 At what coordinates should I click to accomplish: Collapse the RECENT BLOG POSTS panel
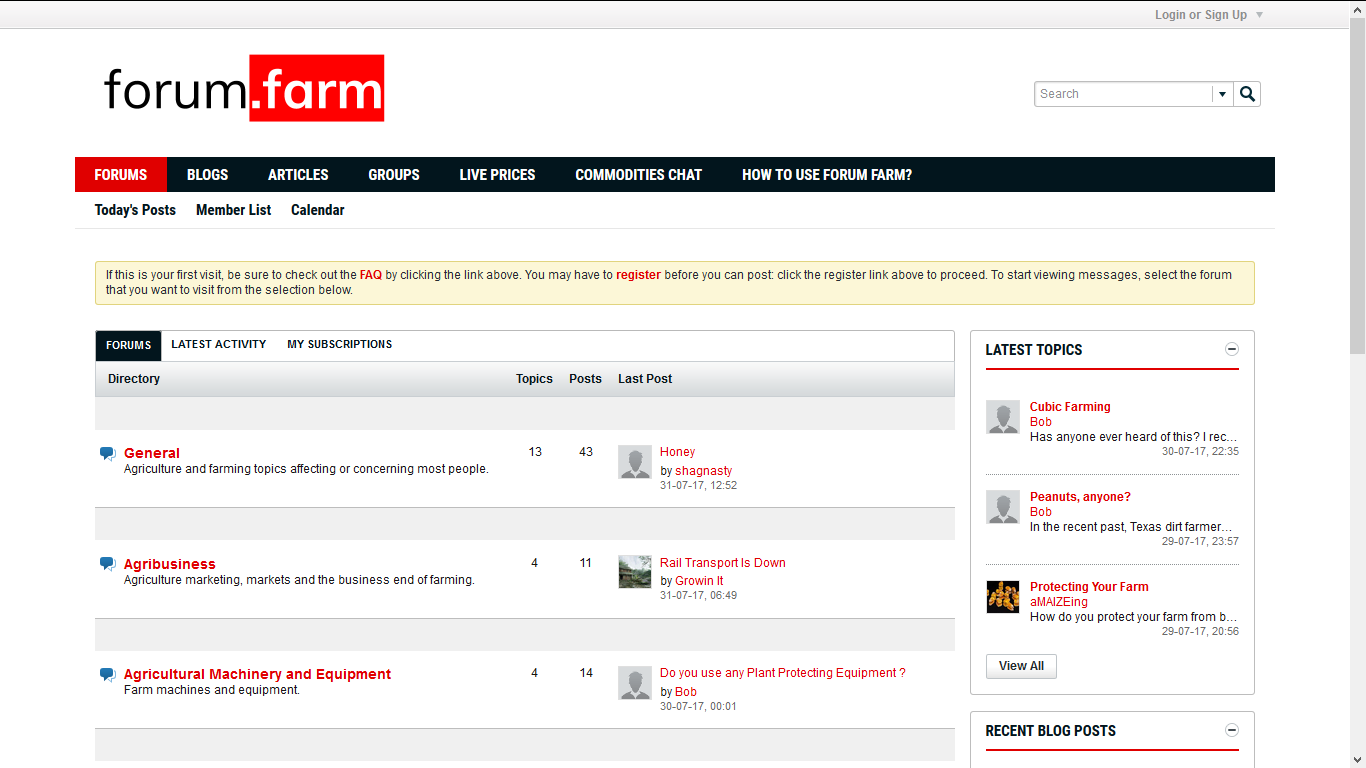click(x=1232, y=730)
